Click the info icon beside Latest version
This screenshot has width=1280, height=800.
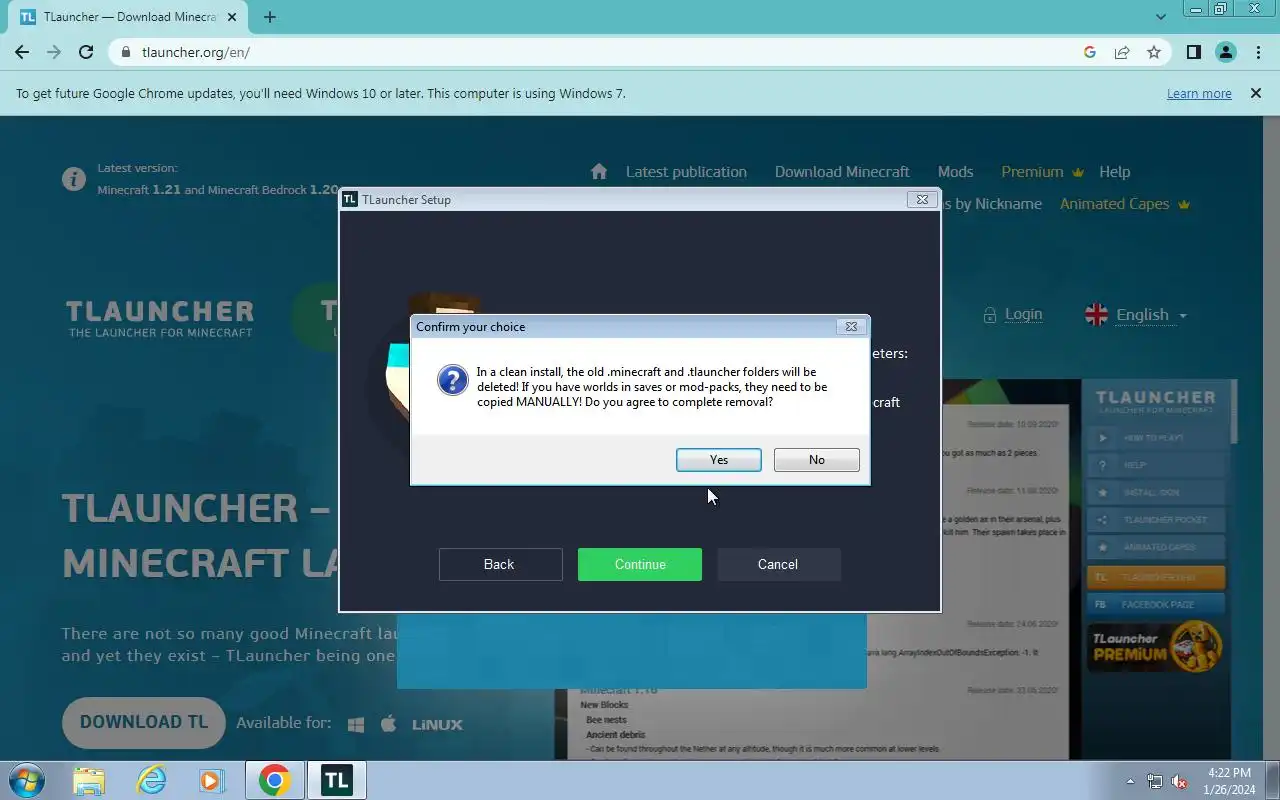[x=74, y=179]
